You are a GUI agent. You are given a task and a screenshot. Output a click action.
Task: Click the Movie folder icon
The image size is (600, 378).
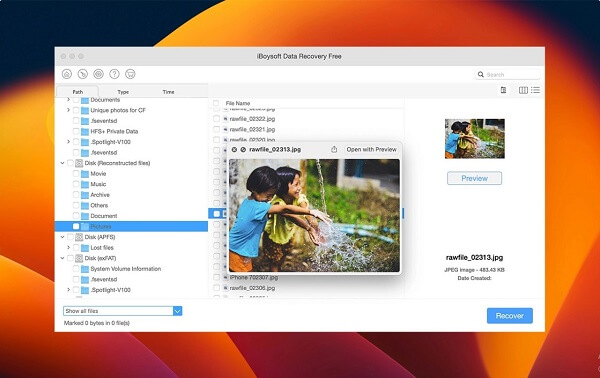point(85,174)
